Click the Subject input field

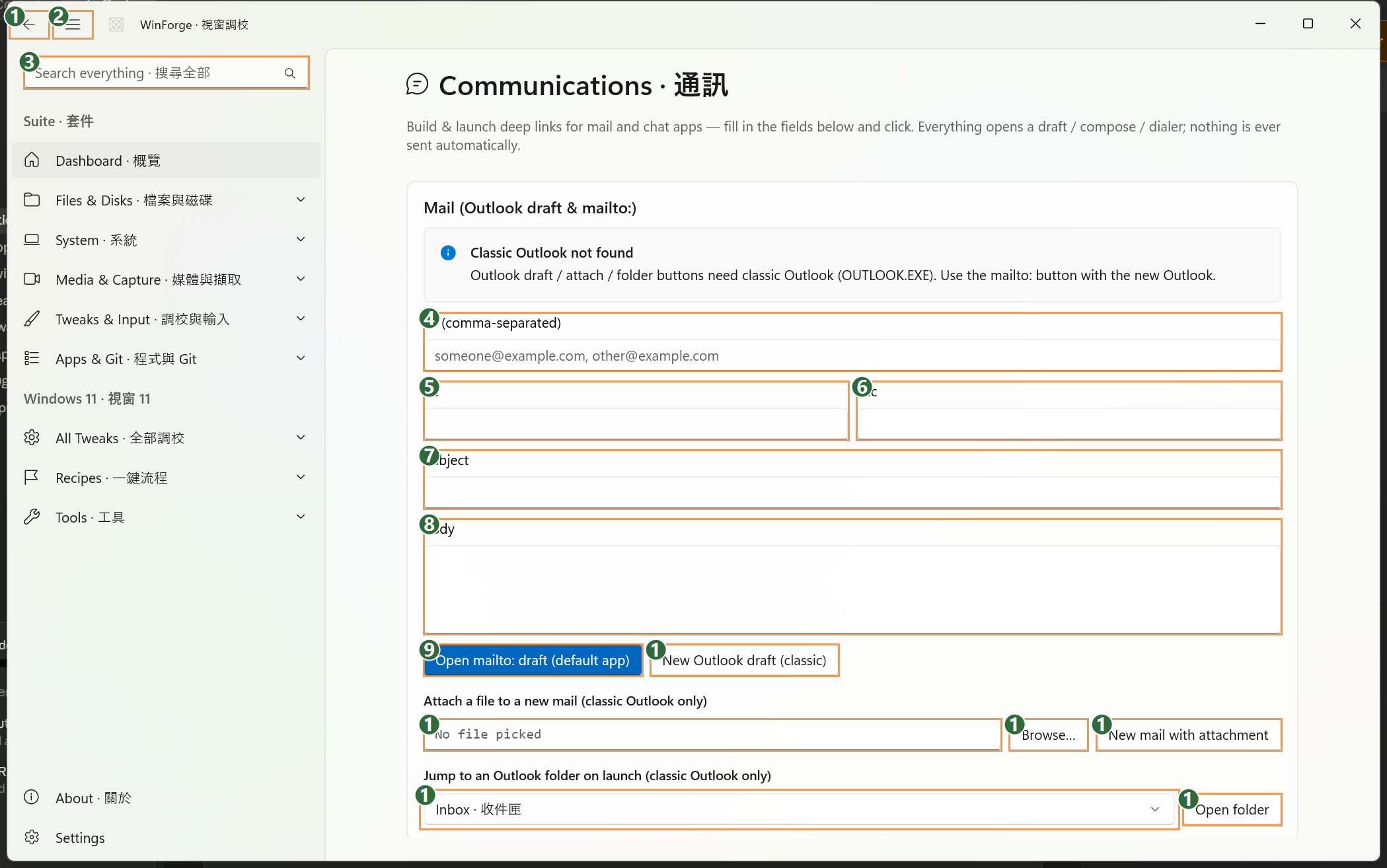click(x=852, y=493)
